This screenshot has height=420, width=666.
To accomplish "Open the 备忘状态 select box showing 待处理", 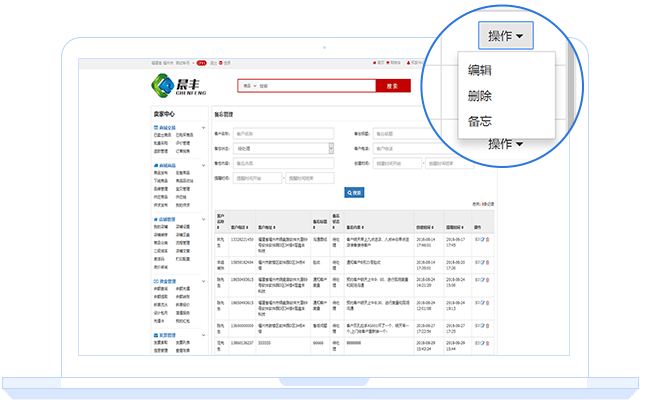I will point(283,148).
